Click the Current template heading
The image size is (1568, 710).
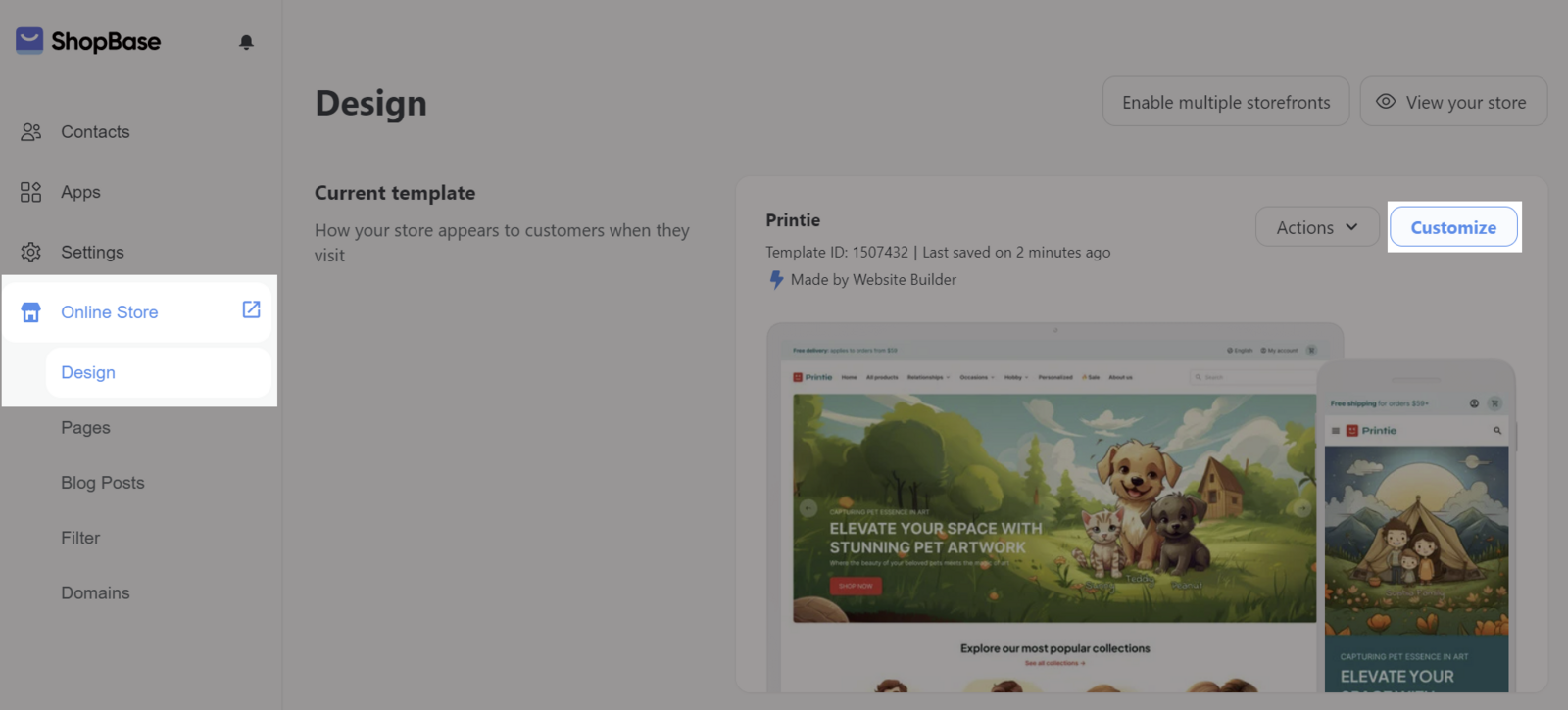click(x=395, y=193)
